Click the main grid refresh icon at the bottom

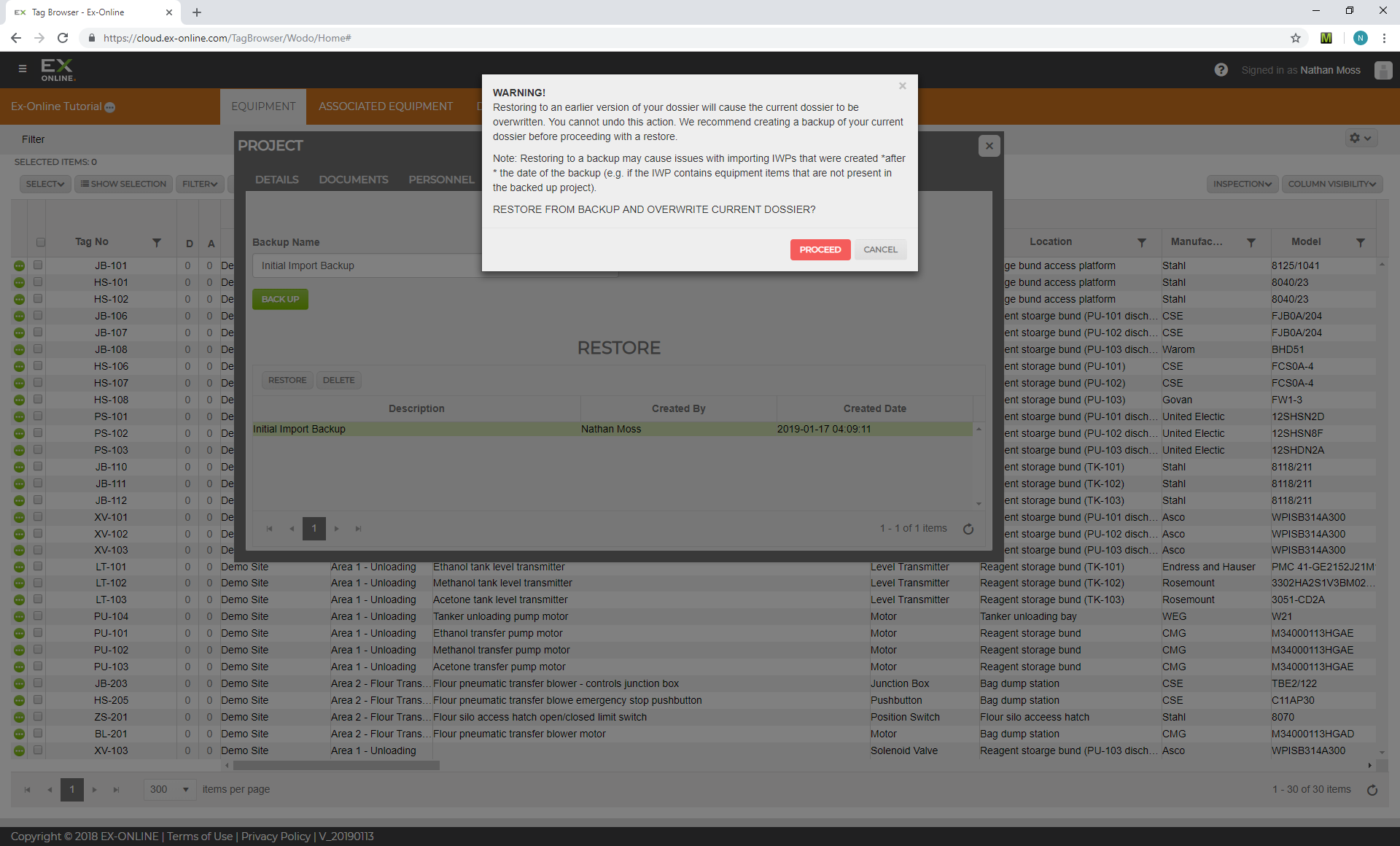click(1372, 790)
